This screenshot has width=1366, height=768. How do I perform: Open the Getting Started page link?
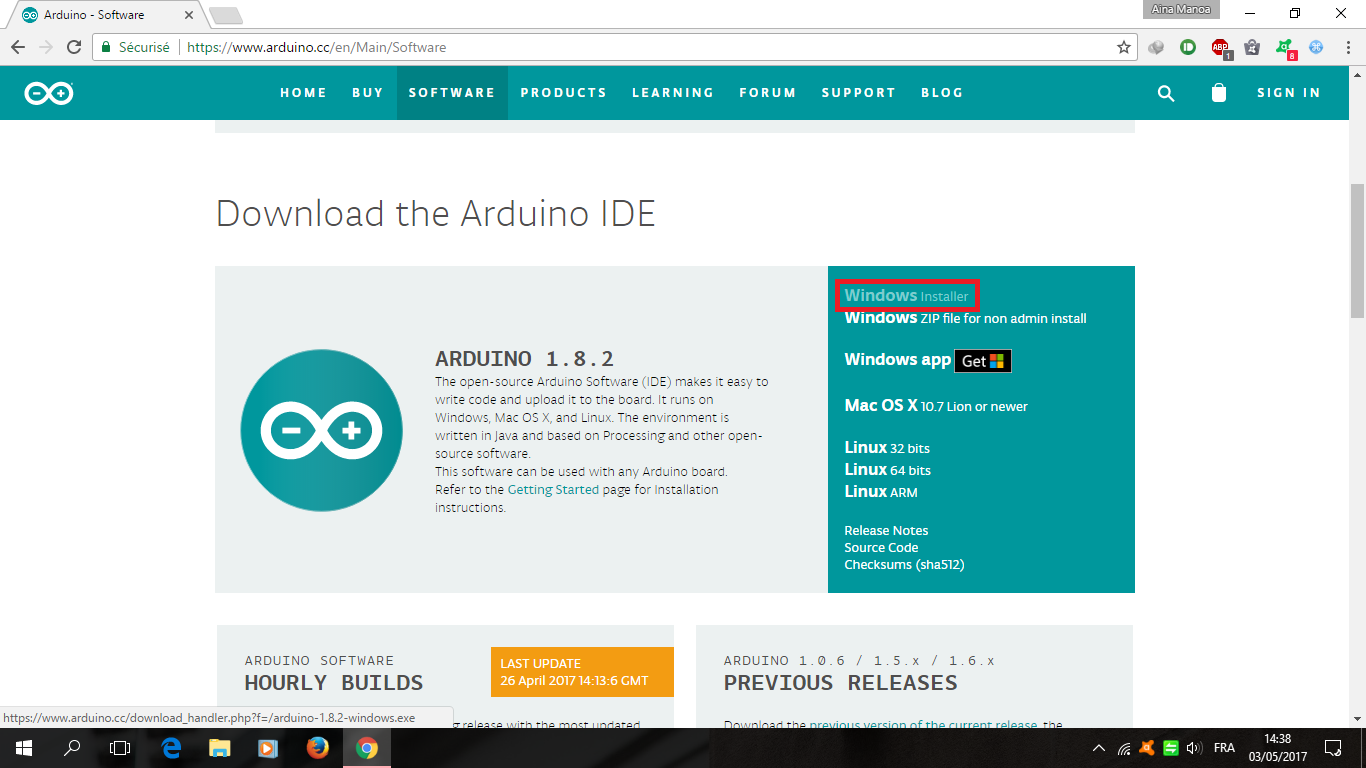(x=553, y=490)
